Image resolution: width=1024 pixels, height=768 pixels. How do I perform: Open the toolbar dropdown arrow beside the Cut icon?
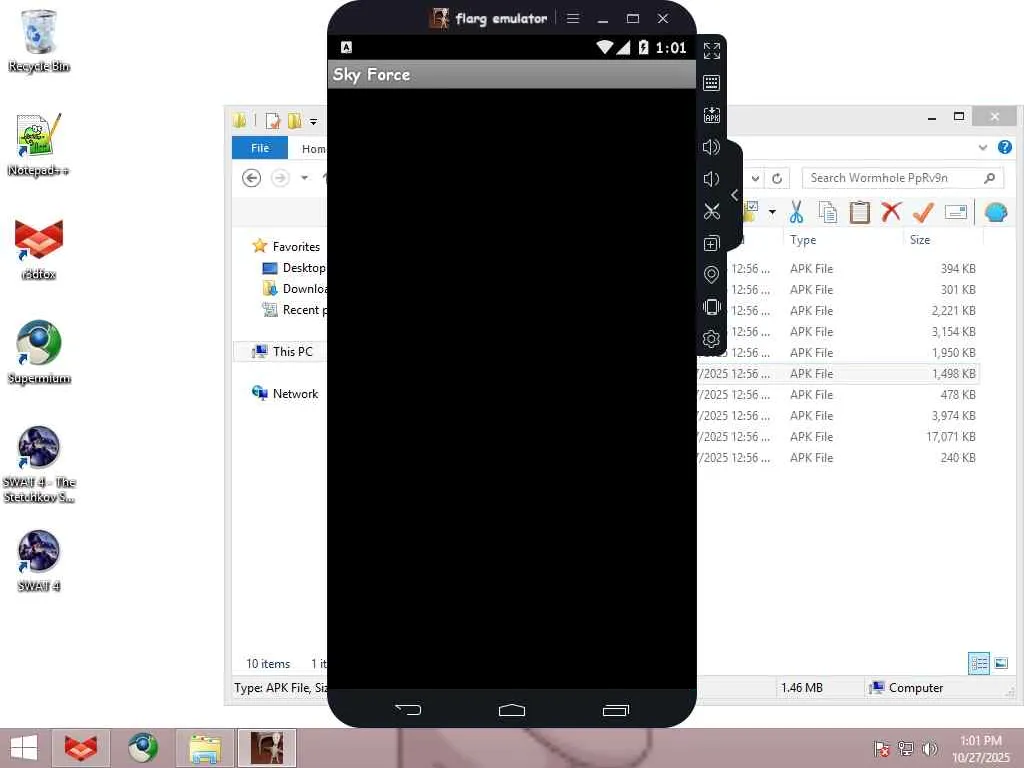pos(772,212)
